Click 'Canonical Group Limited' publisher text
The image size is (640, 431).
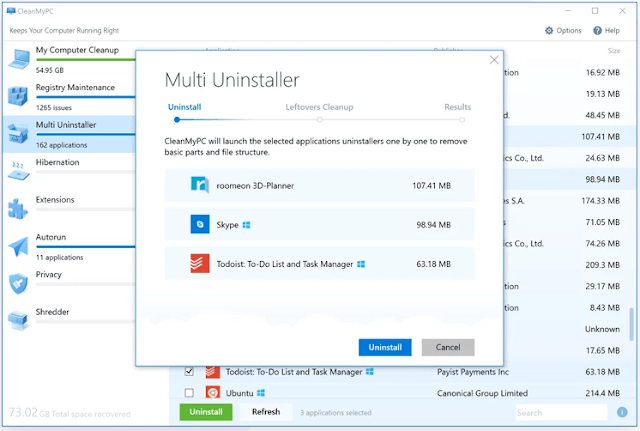click(x=482, y=393)
